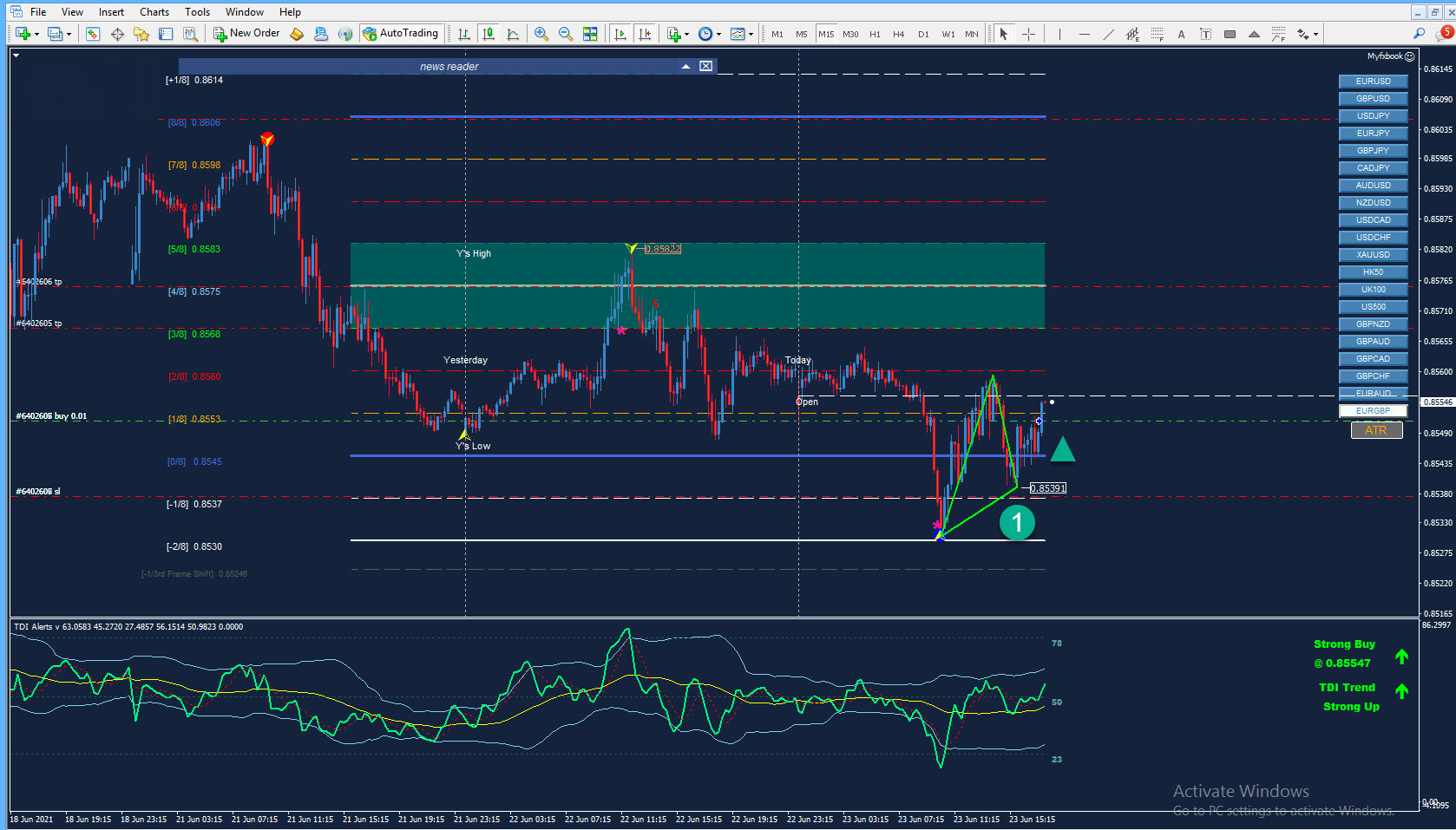
Task: Switch chart to line chart mode
Action: 513,34
